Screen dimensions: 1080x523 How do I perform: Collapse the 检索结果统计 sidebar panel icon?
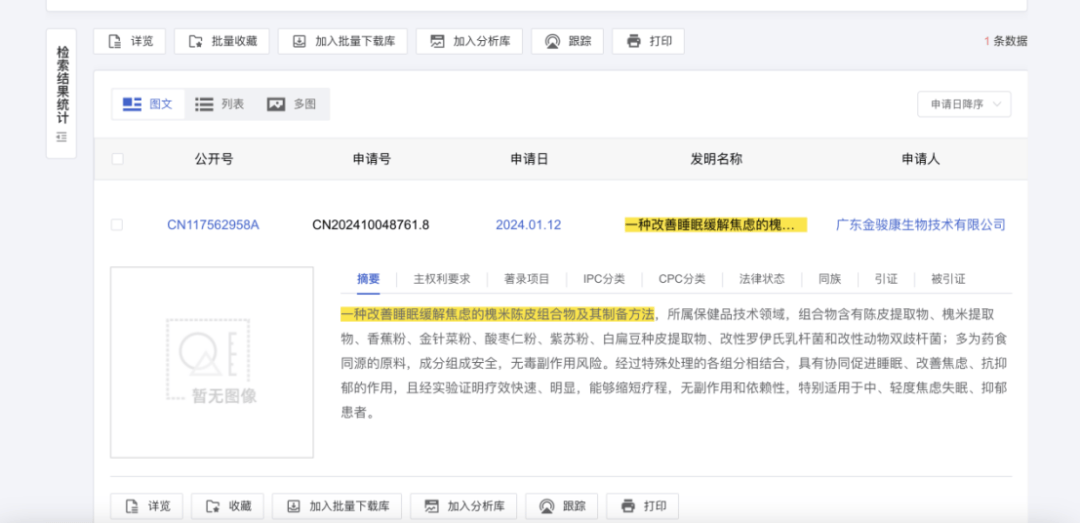62,137
